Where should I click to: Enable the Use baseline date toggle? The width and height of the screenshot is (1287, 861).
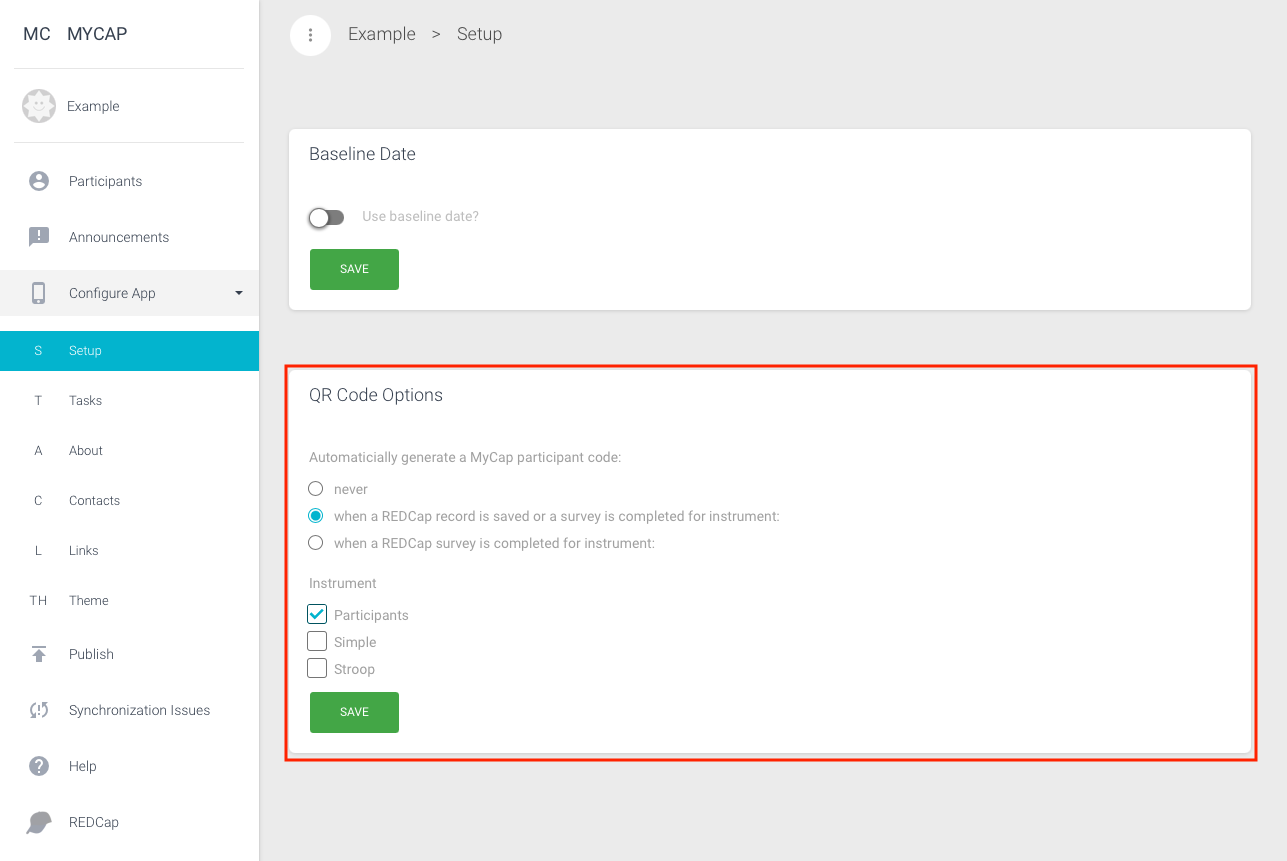[326, 217]
